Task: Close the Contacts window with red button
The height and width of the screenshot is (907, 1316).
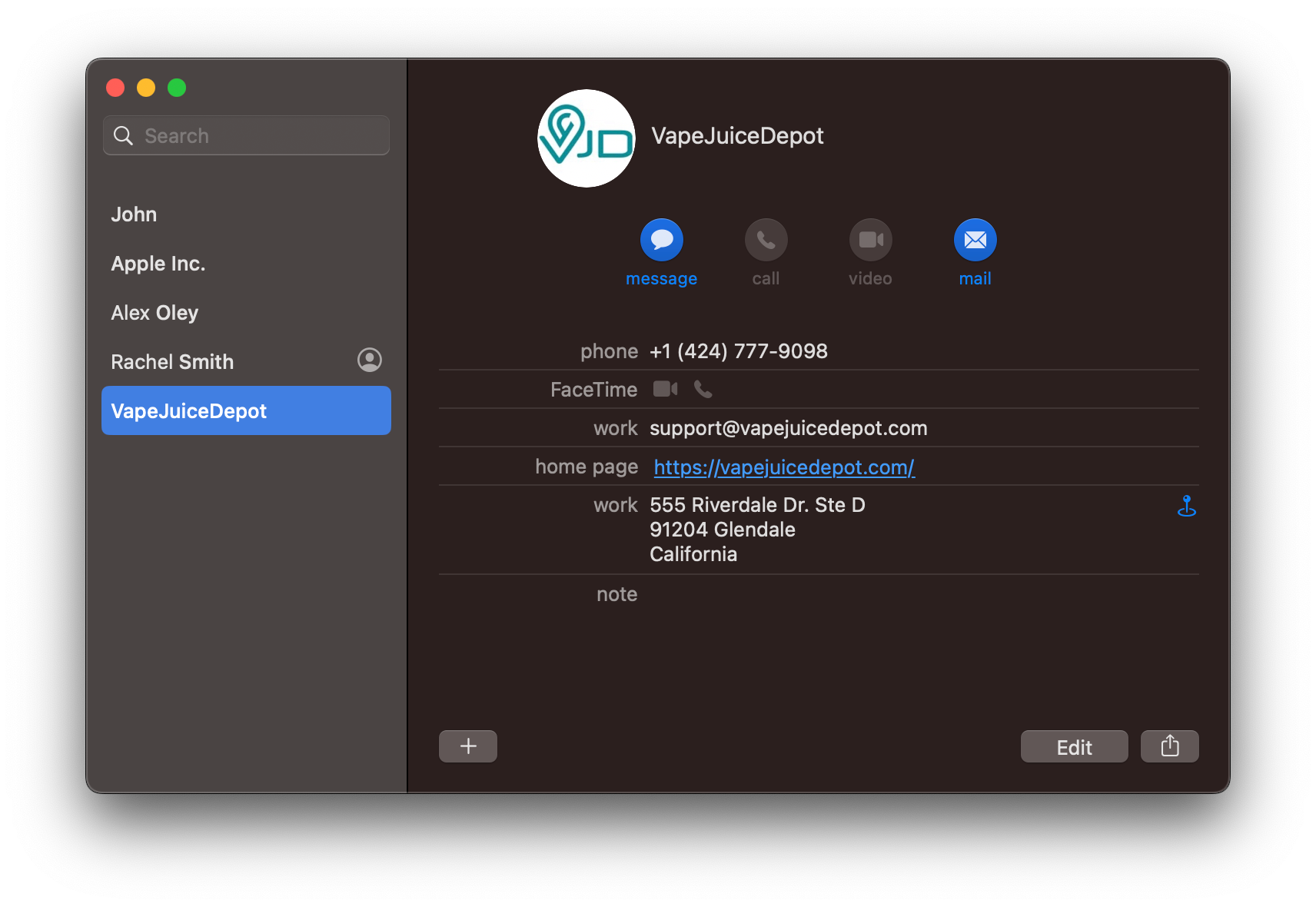Action: 115,88
